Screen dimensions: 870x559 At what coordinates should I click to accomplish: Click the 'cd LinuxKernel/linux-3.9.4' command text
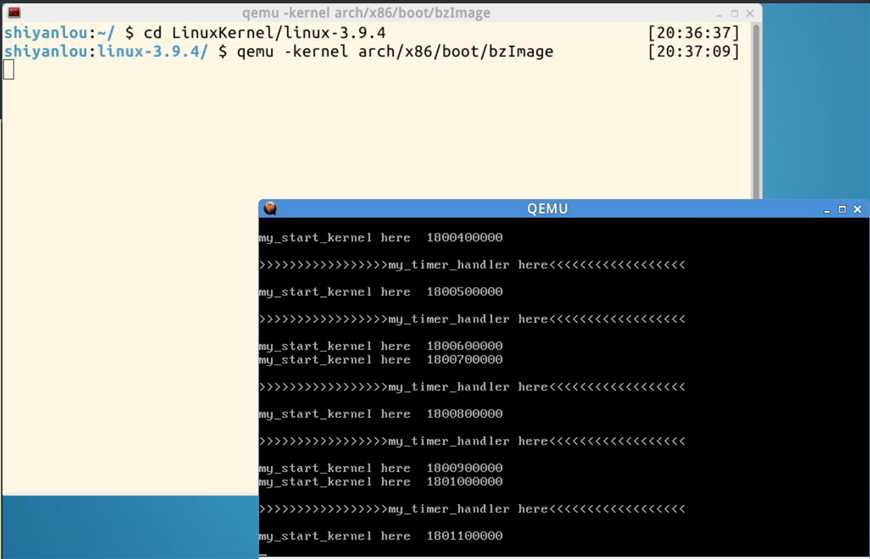coord(265,33)
